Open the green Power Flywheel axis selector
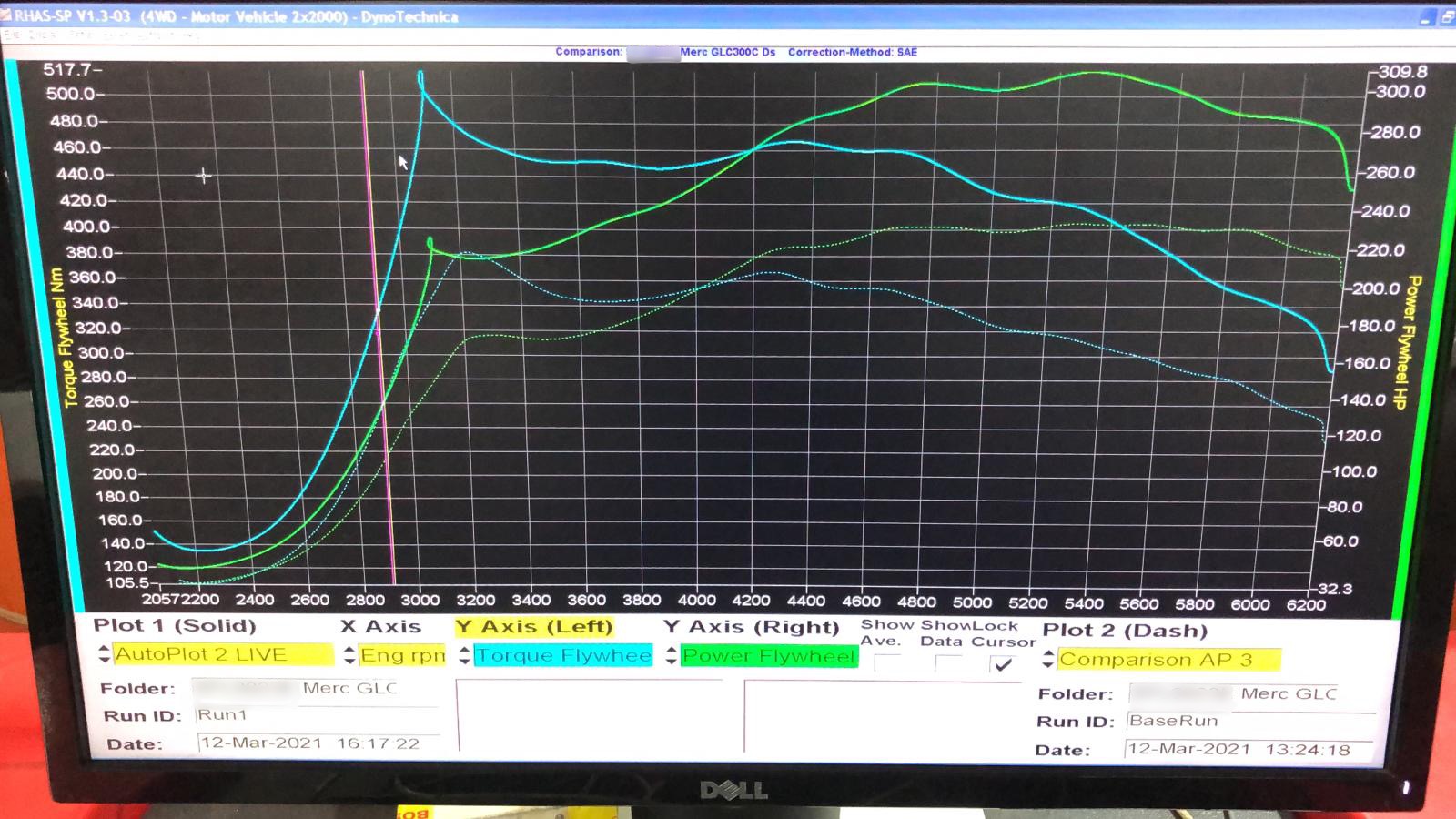 [770, 656]
